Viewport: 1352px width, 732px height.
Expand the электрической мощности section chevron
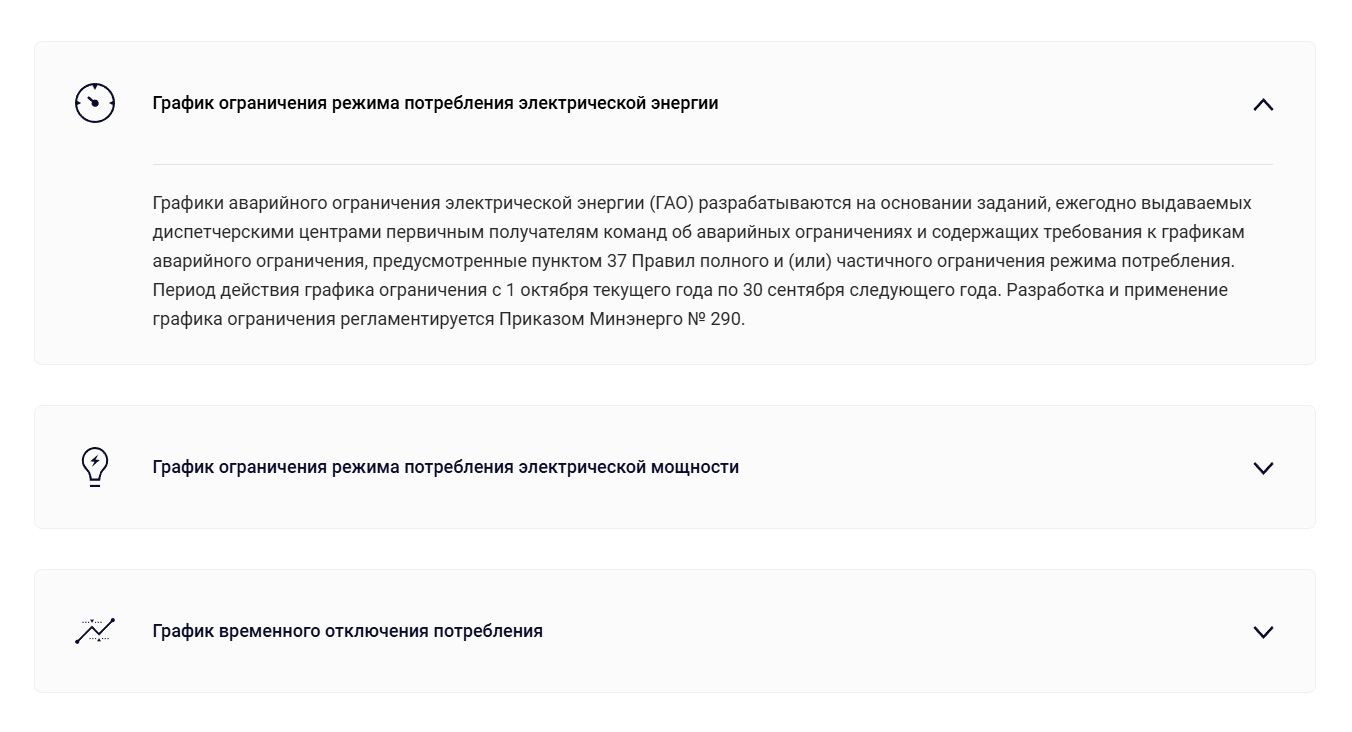click(x=1263, y=468)
